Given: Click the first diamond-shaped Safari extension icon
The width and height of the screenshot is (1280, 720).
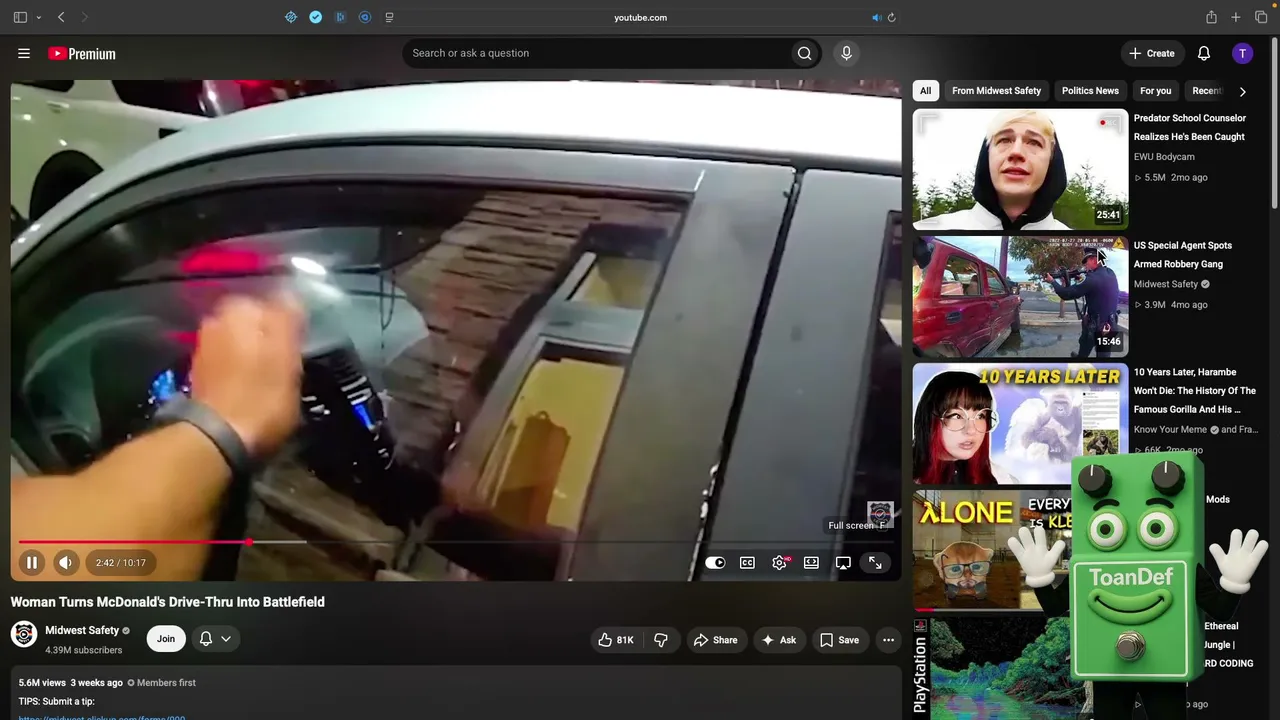Looking at the screenshot, I should 291,17.
